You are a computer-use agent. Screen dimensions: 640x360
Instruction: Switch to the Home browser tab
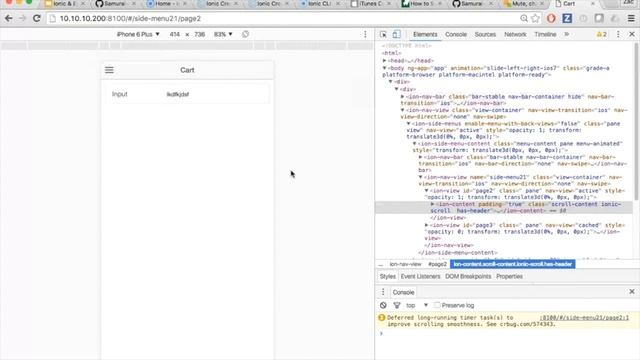tap(167, 4)
